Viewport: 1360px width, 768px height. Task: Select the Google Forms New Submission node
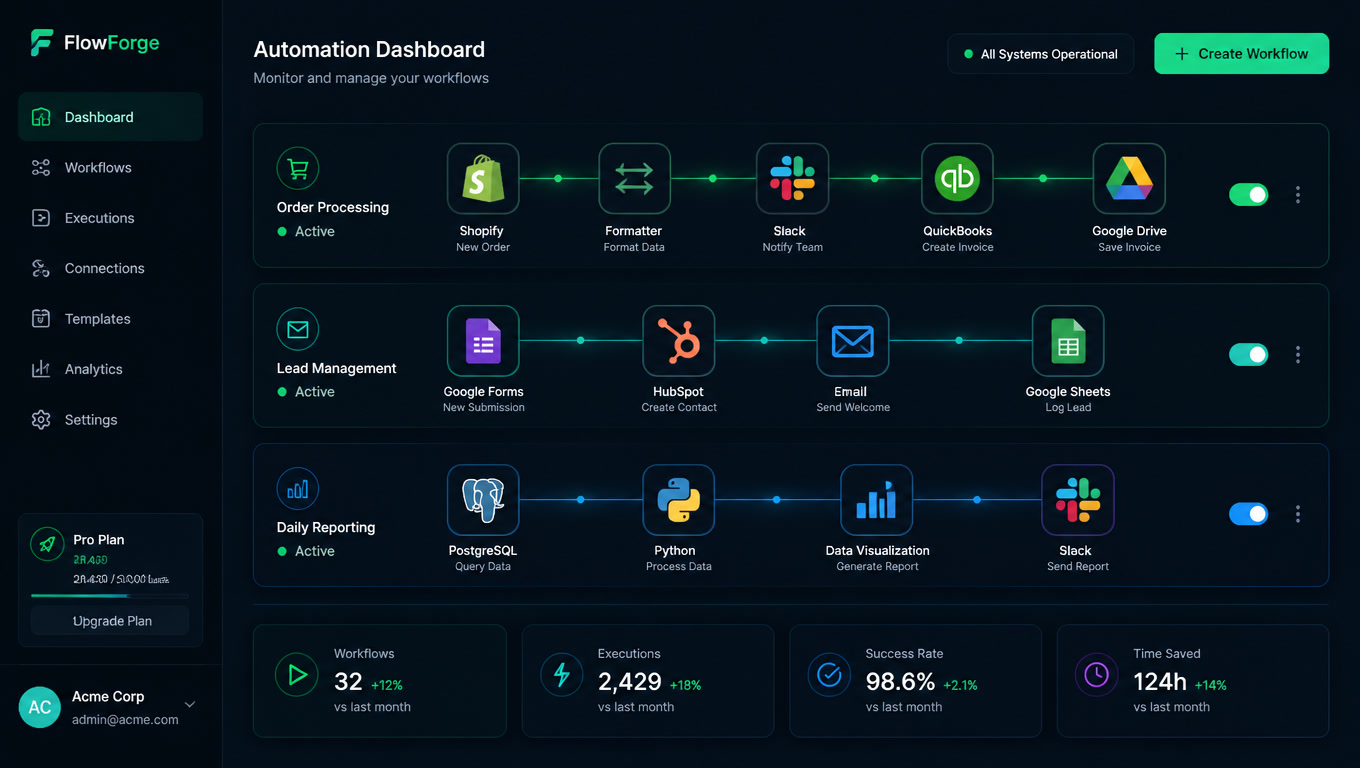(483, 341)
